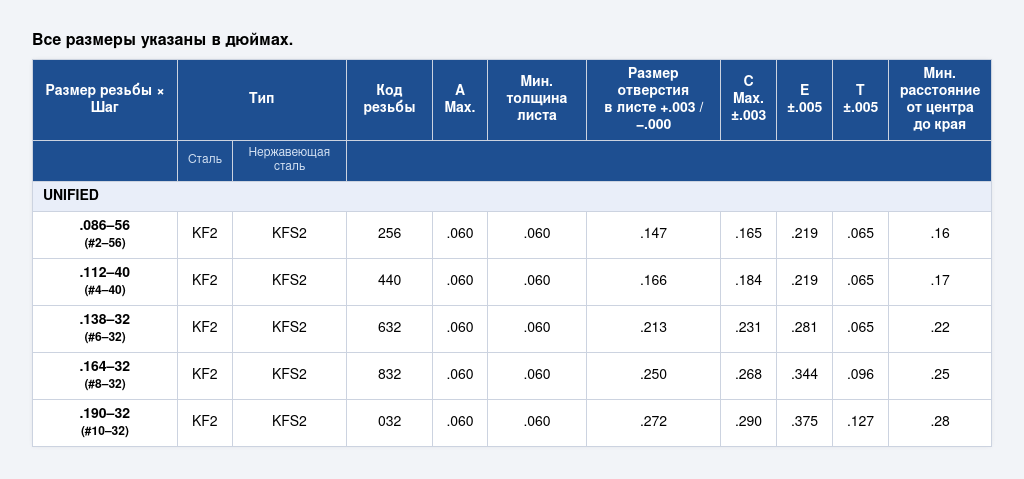Click the 'Размер отверстия в листе' header
The image size is (1024, 479).
click(x=652, y=99)
